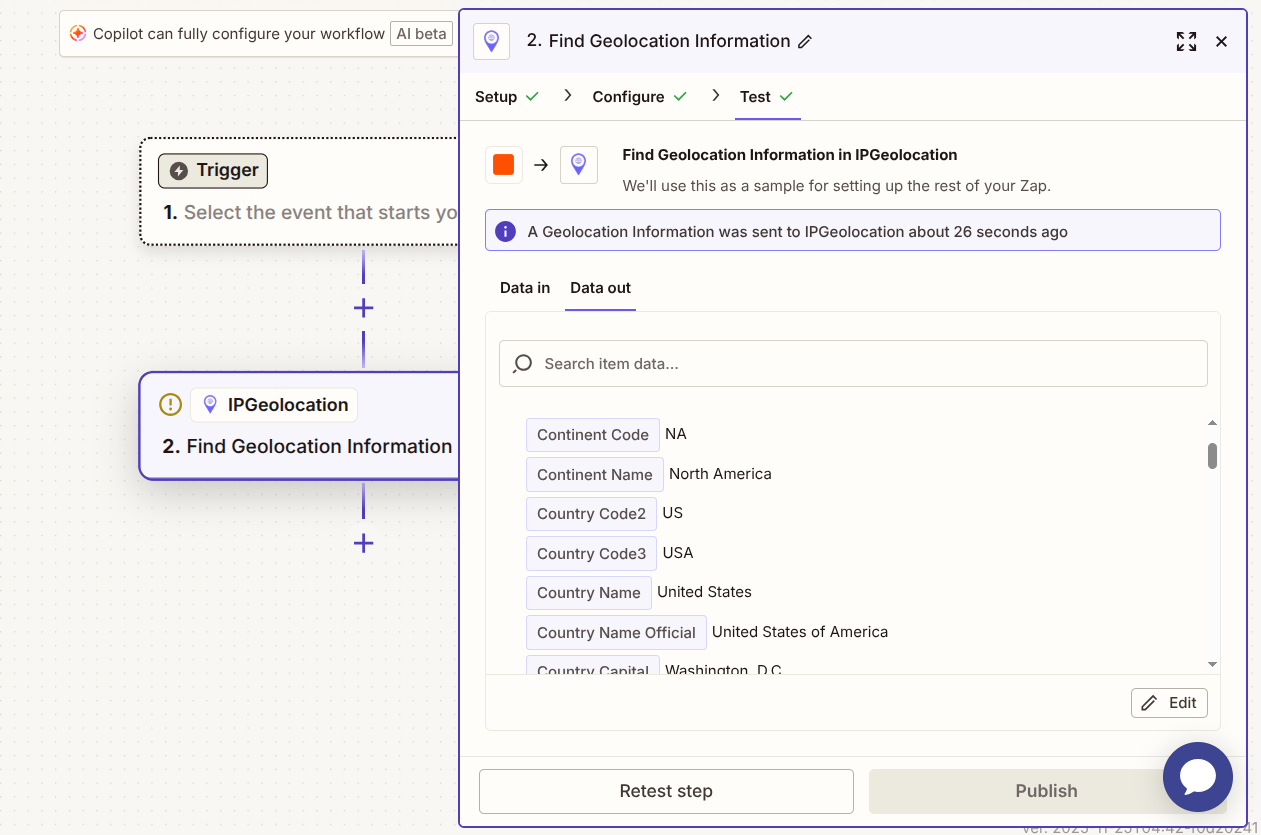Close the step editor panel
The width and height of the screenshot is (1261, 835).
click(1221, 42)
